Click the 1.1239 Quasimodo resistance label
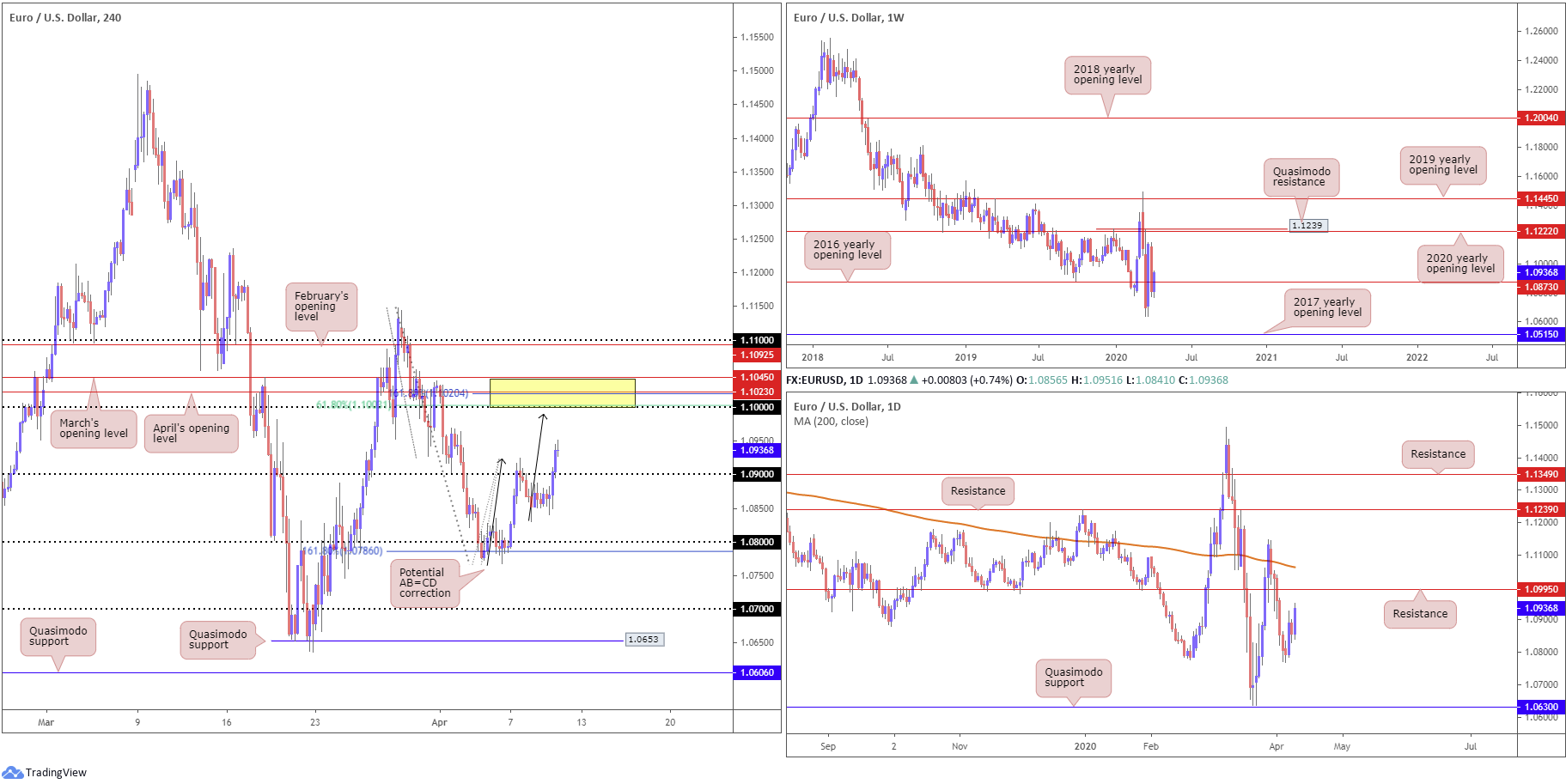The image size is (1566, 784). (1308, 225)
